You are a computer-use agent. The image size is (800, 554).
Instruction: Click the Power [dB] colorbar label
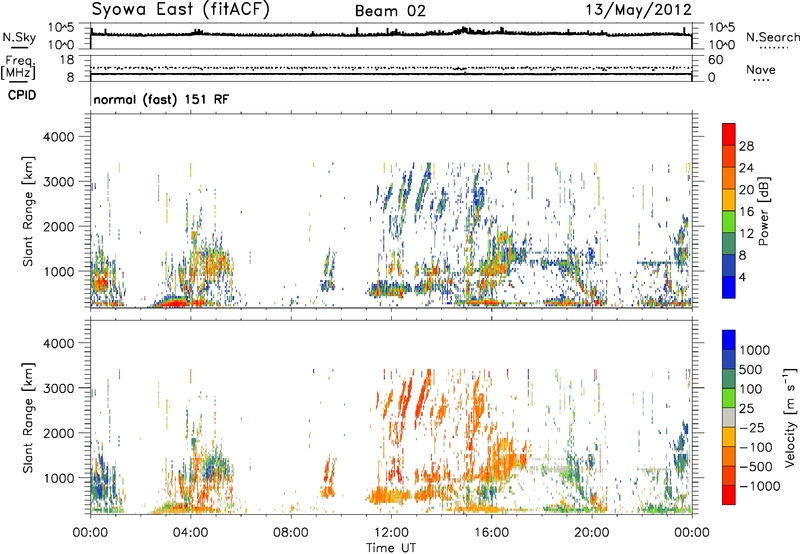763,211
